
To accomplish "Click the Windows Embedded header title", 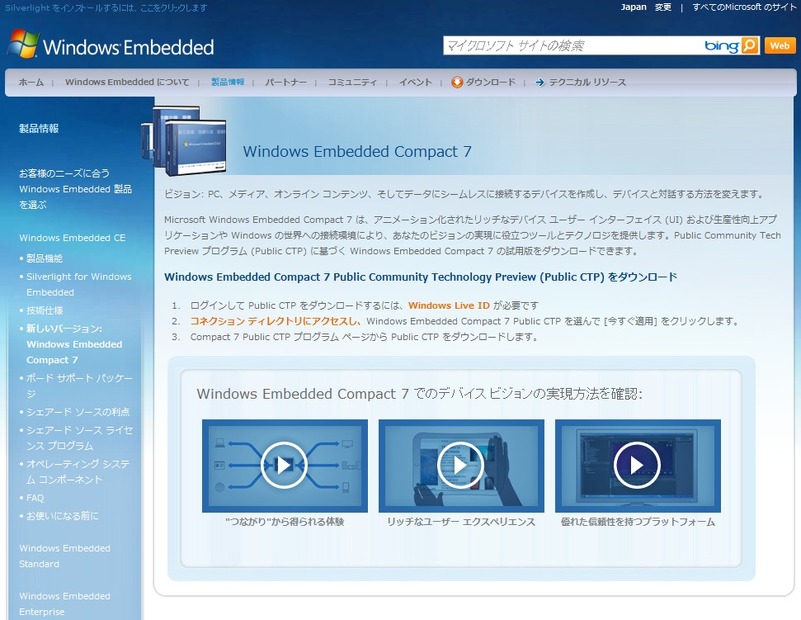I will [128, 47].
